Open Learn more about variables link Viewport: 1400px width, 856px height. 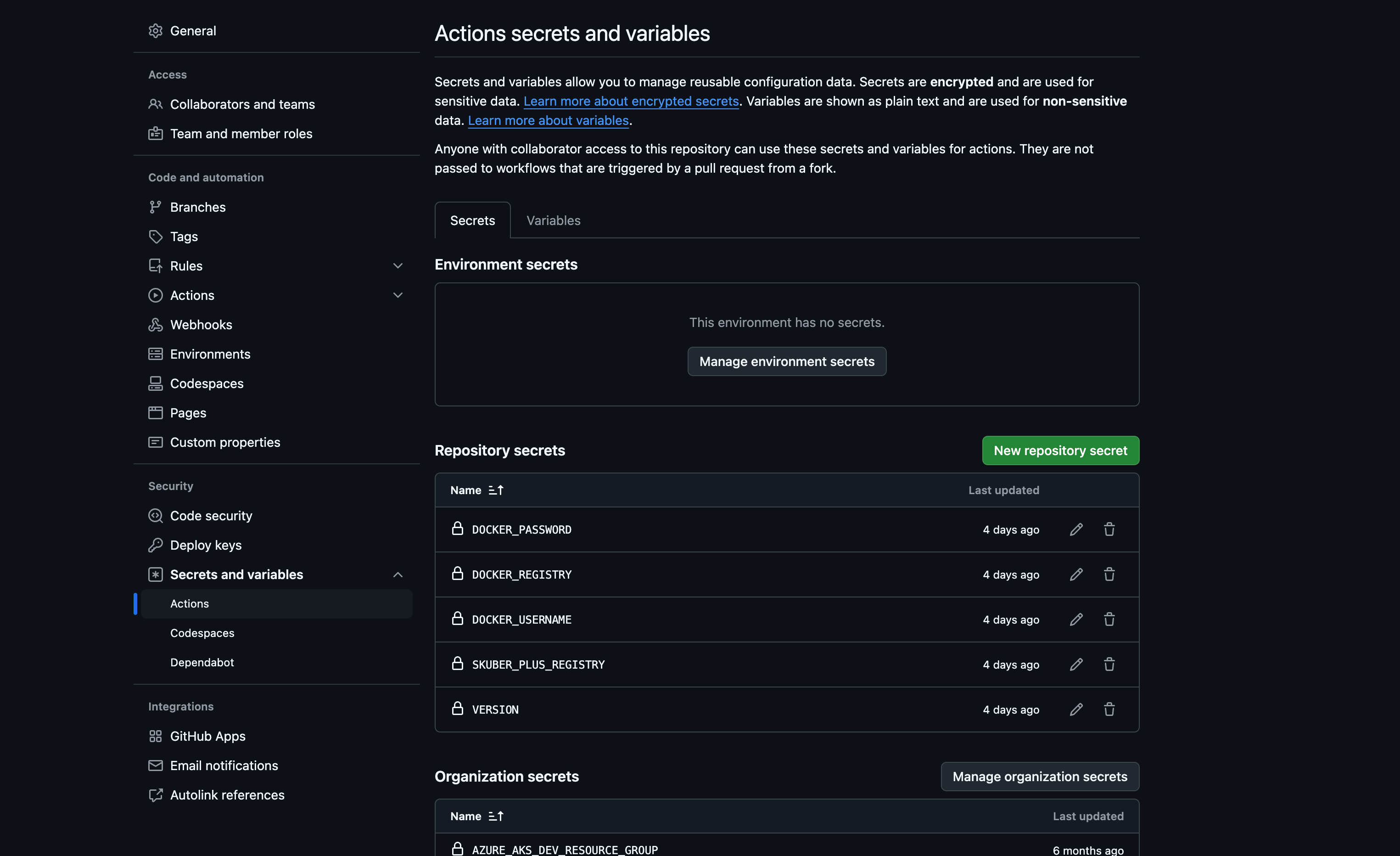(549, 120)
